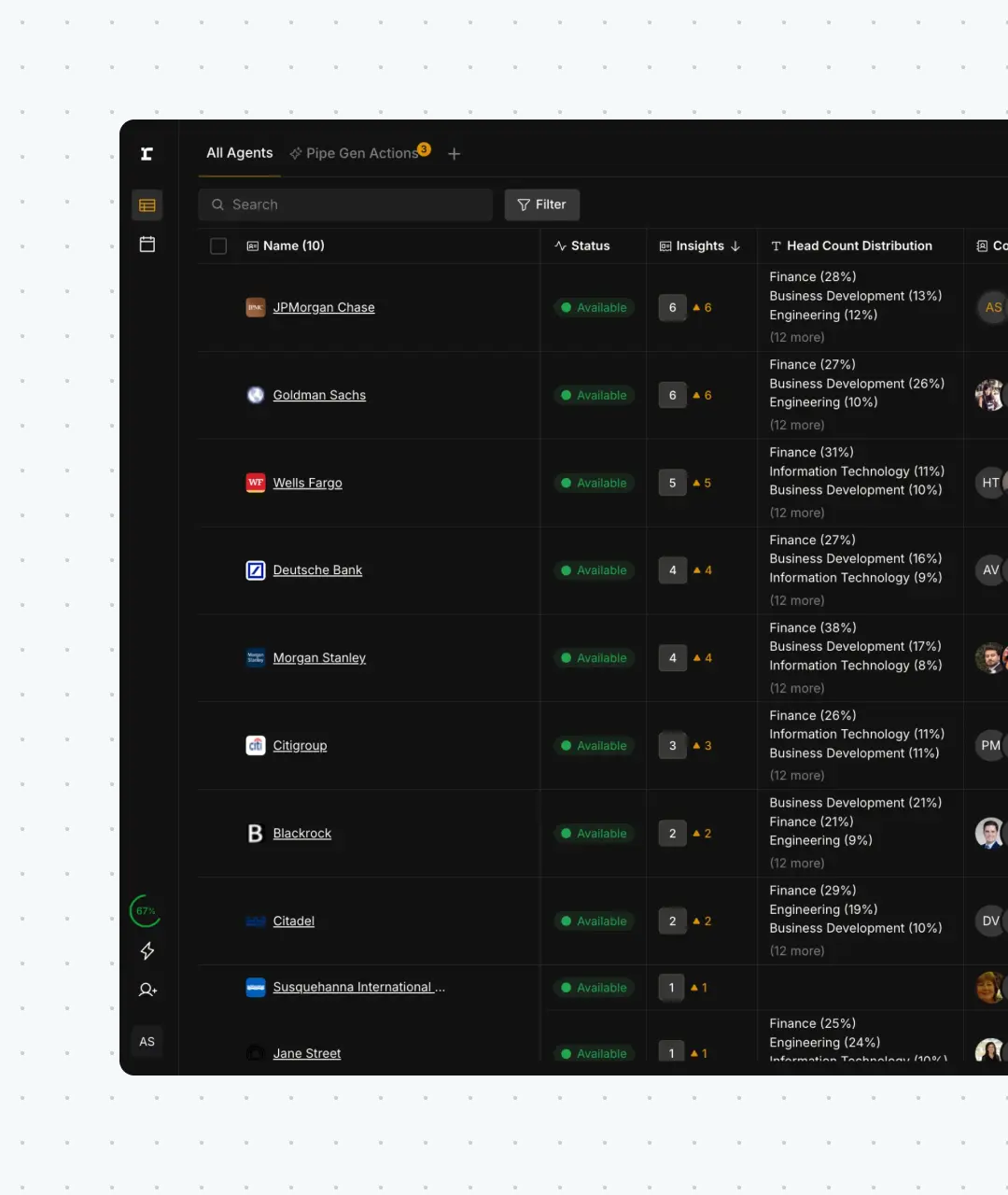
Task: Open the lightning bolt actions icon
Action: (147, 950)
